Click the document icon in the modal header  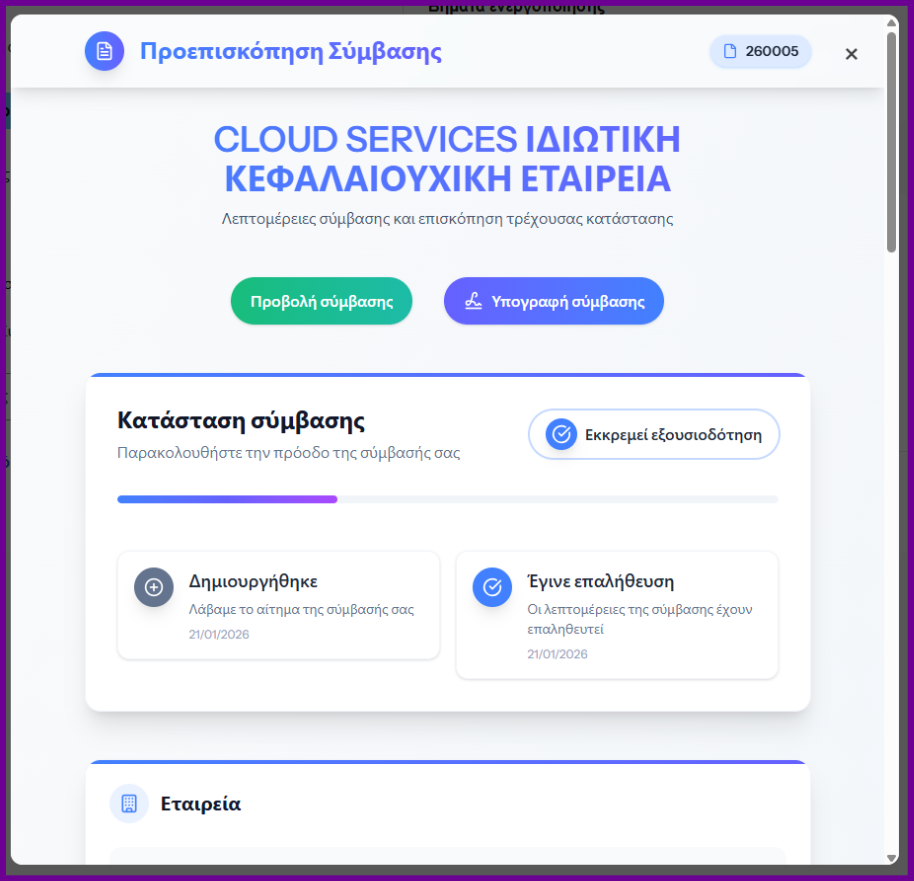(x=104, y=51)
